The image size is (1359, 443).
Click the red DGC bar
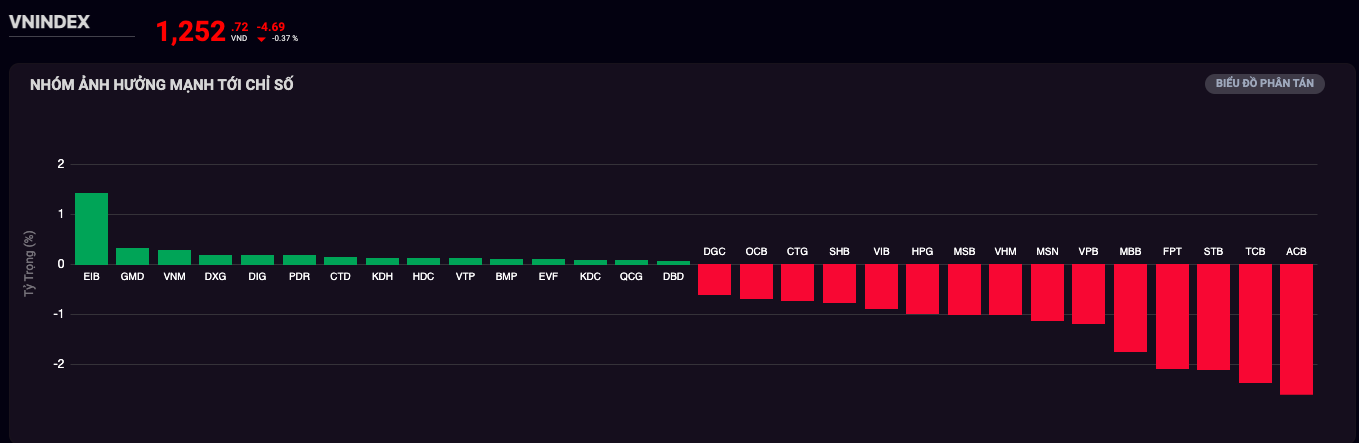point(714,279)
